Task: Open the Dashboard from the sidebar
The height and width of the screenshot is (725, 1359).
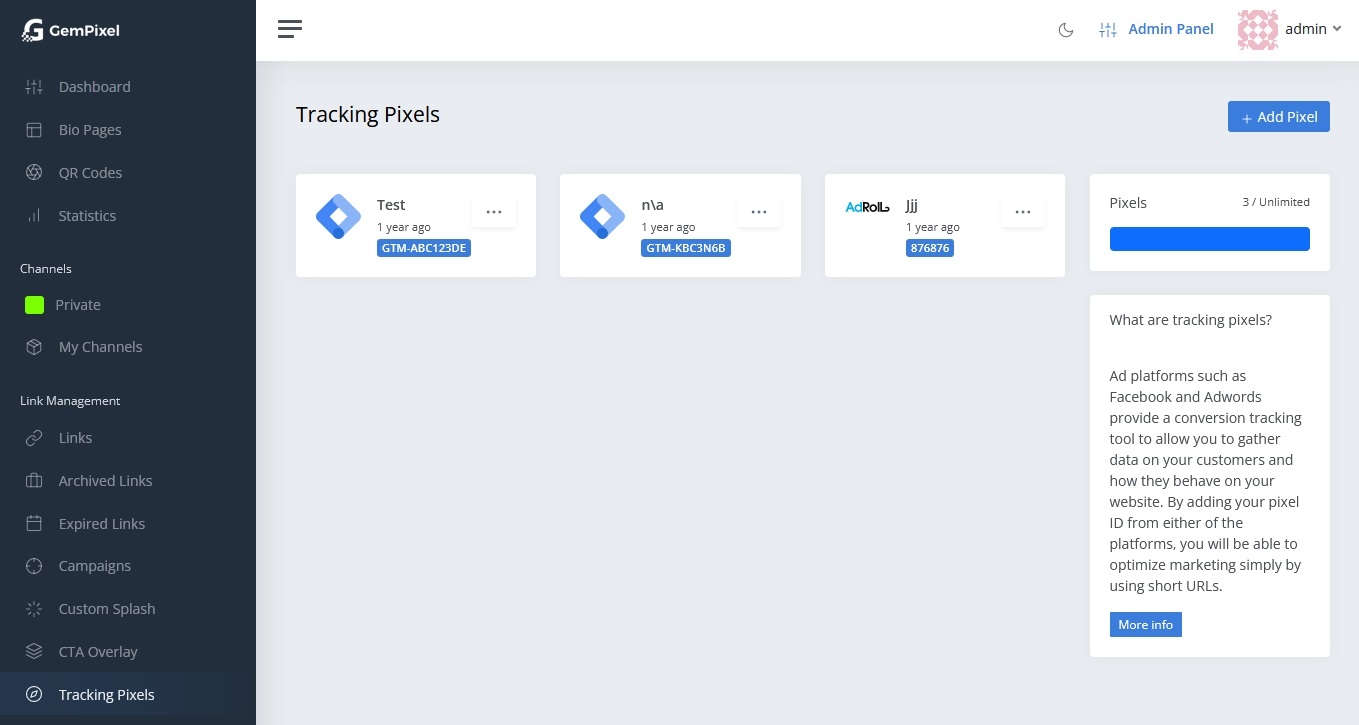Action: pyautogui.click(x=94, y=87)
